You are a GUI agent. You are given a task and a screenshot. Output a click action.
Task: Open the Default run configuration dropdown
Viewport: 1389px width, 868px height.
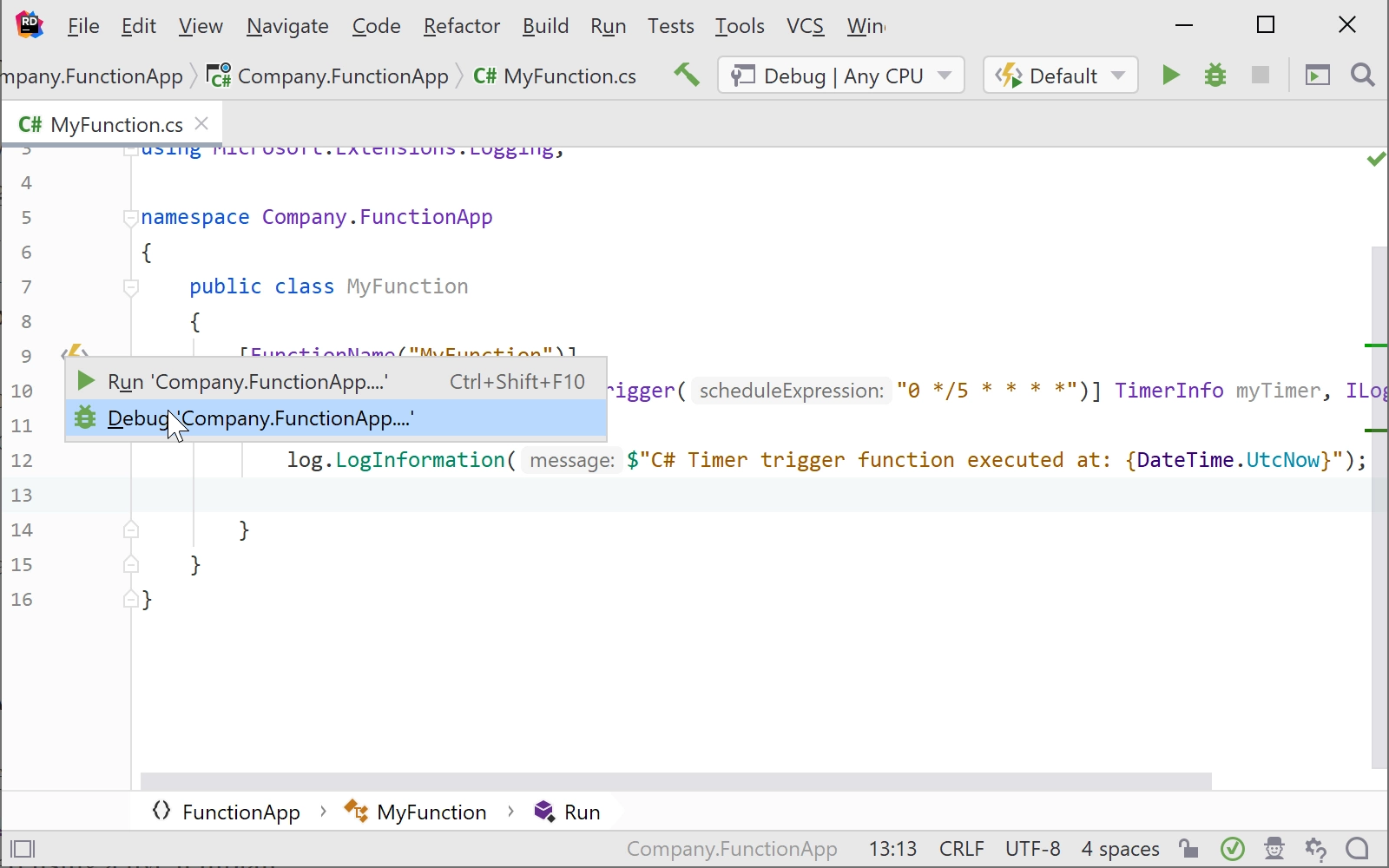click(x=1061, y=76)
